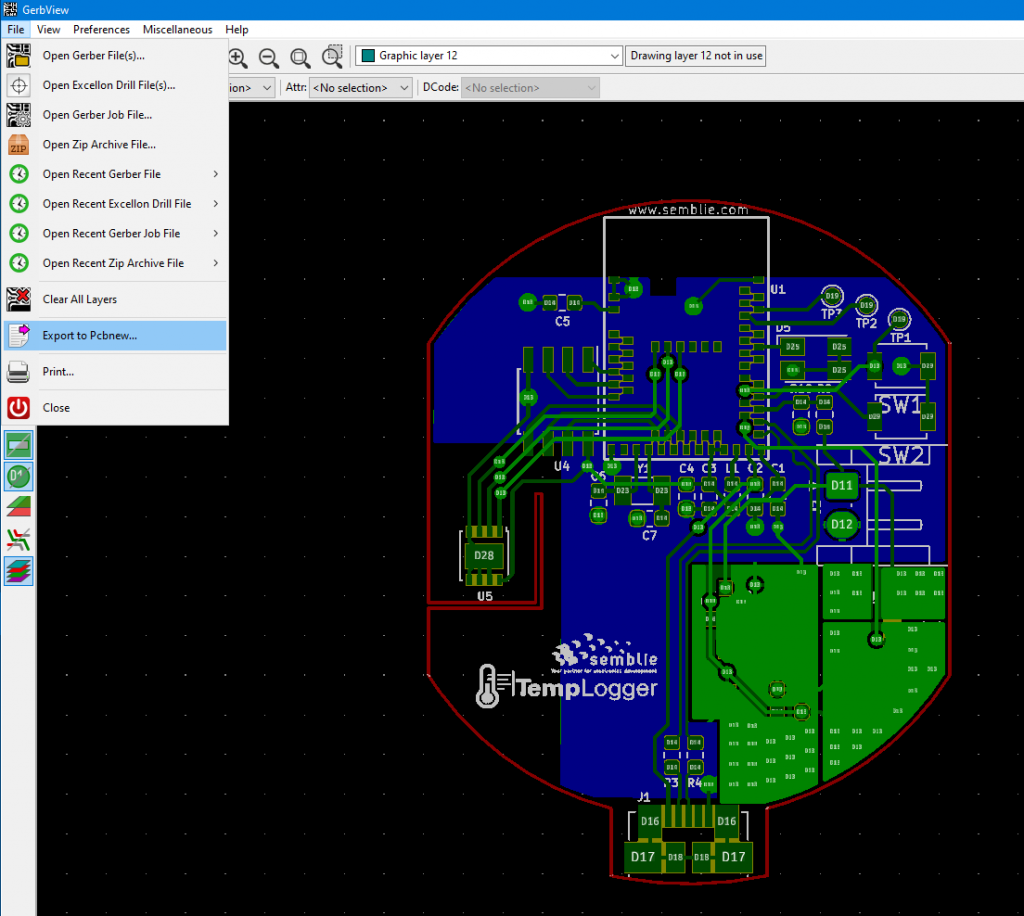Click the Open Zip Archive File icon
1024x916 pixels.
[x=19, y=145]
